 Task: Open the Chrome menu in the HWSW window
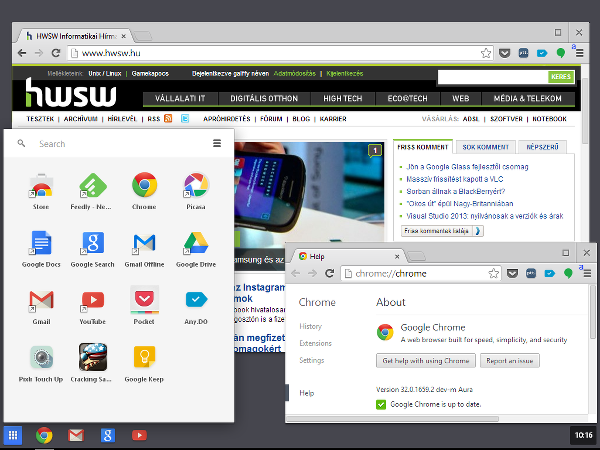[580, 53]
